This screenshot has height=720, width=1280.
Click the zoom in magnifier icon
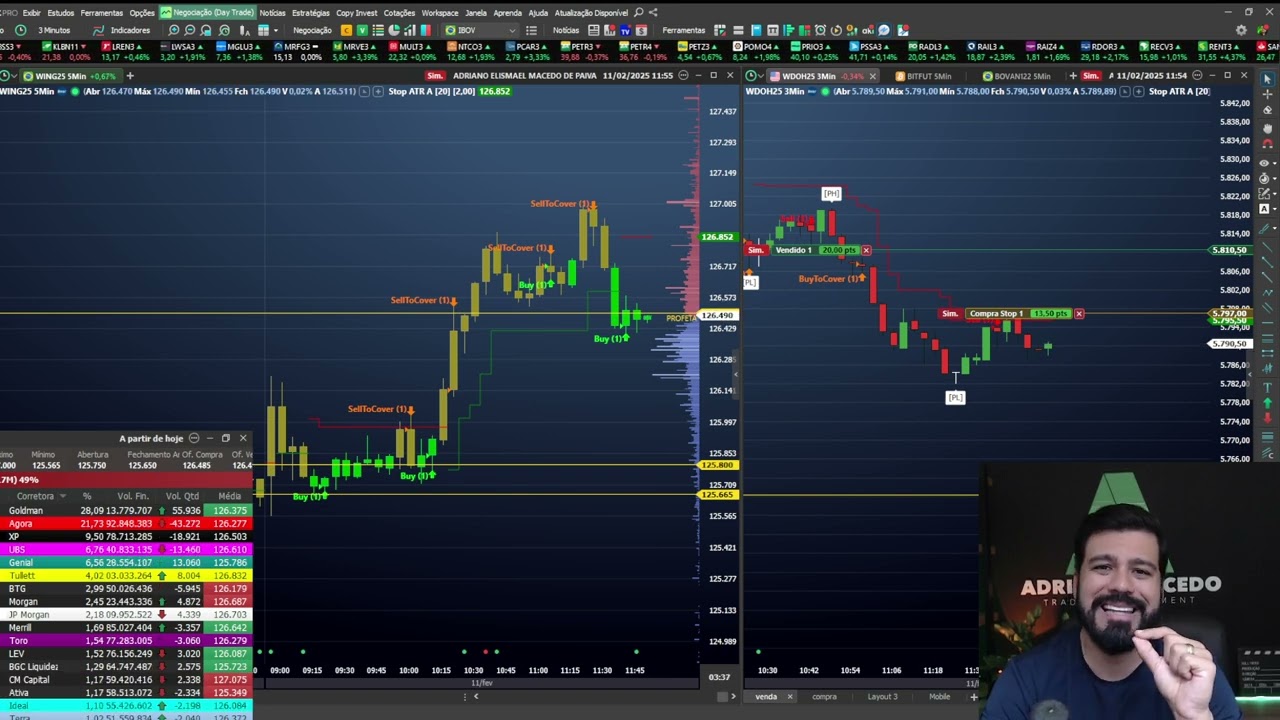[x=173, y=30]
